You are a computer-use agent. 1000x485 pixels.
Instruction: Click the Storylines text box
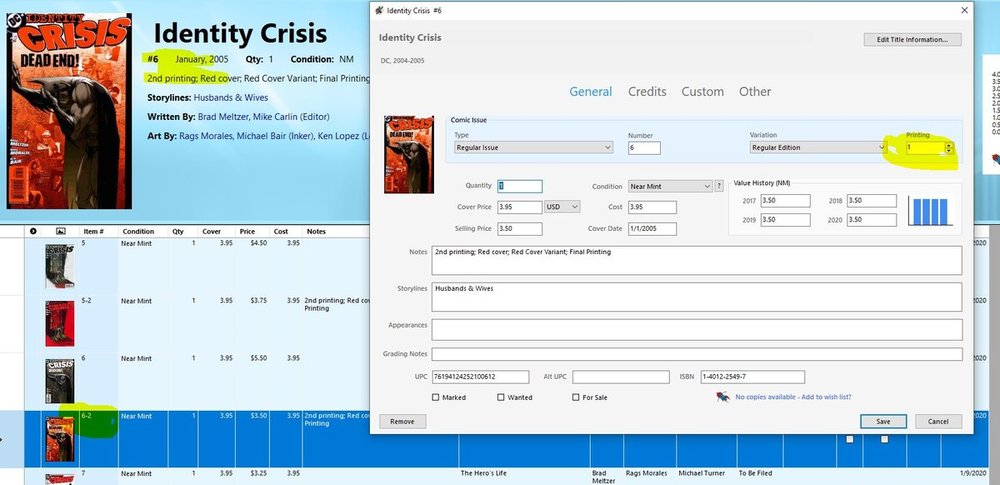[x=696, y=297]
